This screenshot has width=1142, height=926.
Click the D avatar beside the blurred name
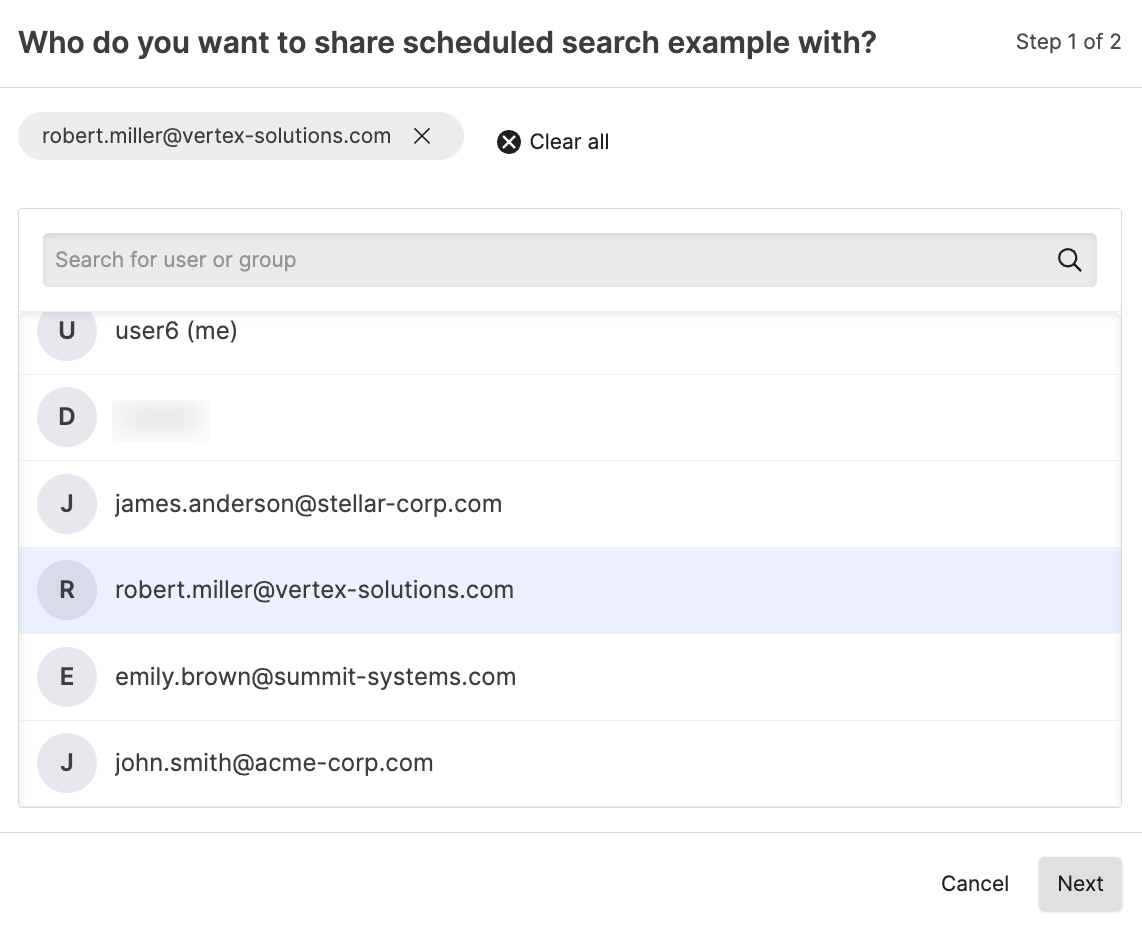coord(67,417)
